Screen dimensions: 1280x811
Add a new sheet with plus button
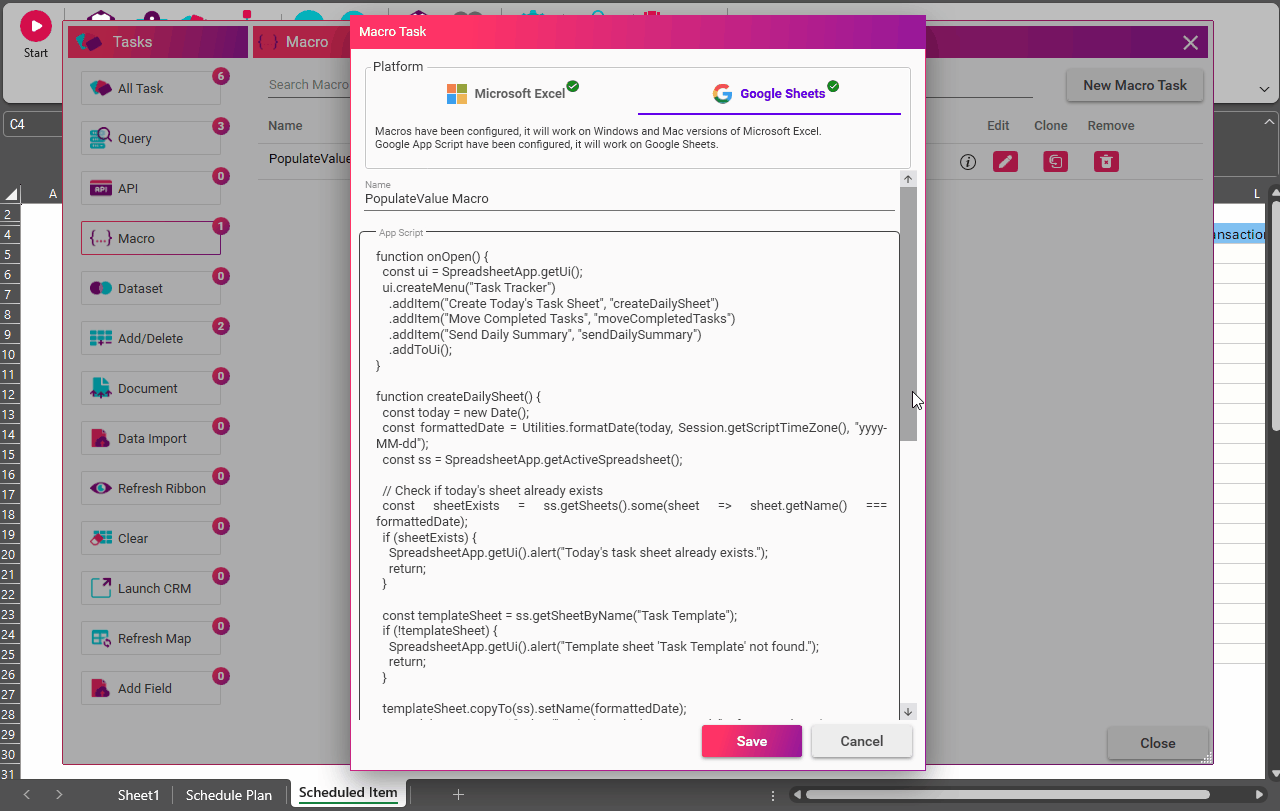(x=458, y=794)
